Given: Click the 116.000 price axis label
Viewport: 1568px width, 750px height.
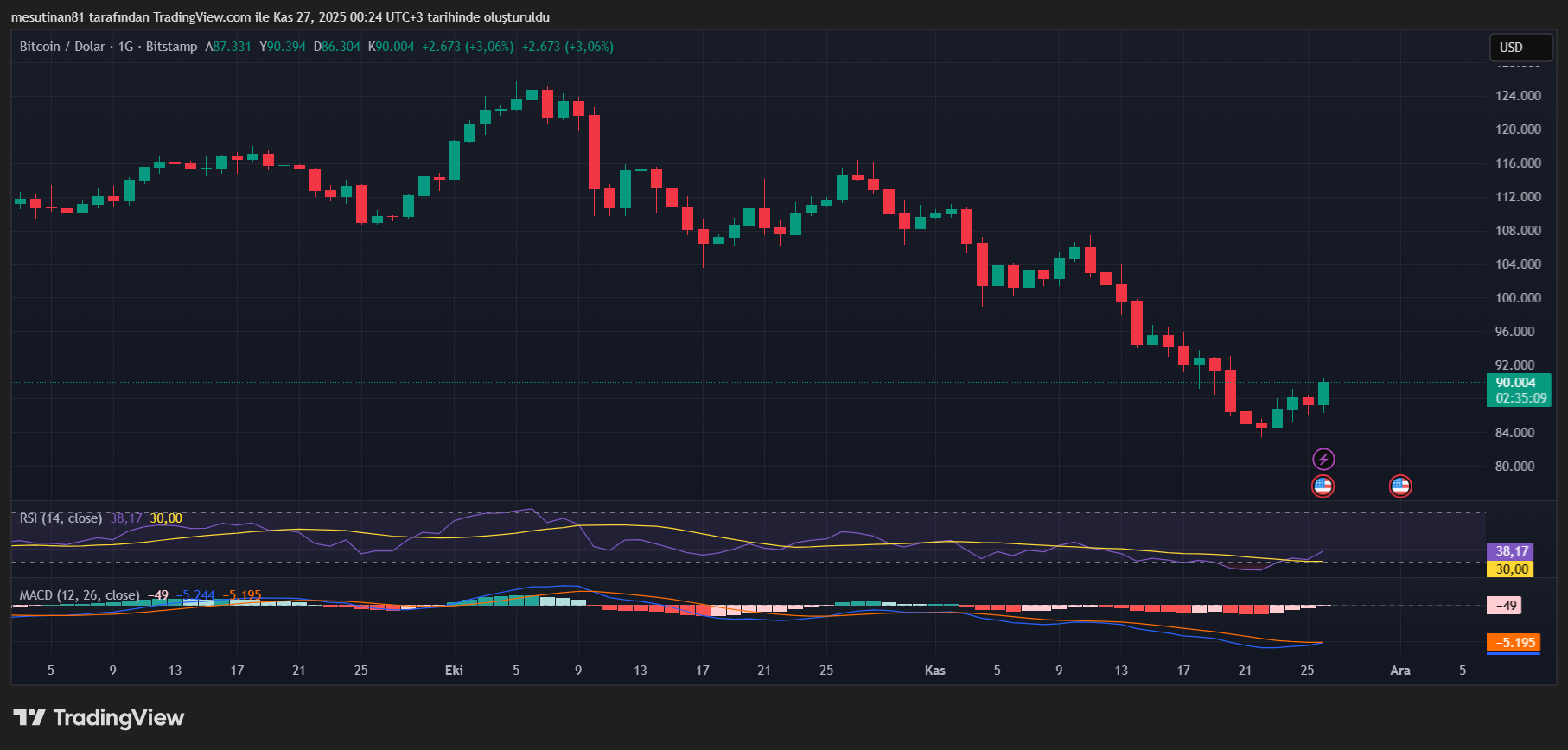Looking at the screenshot, I should (1518, 163).
